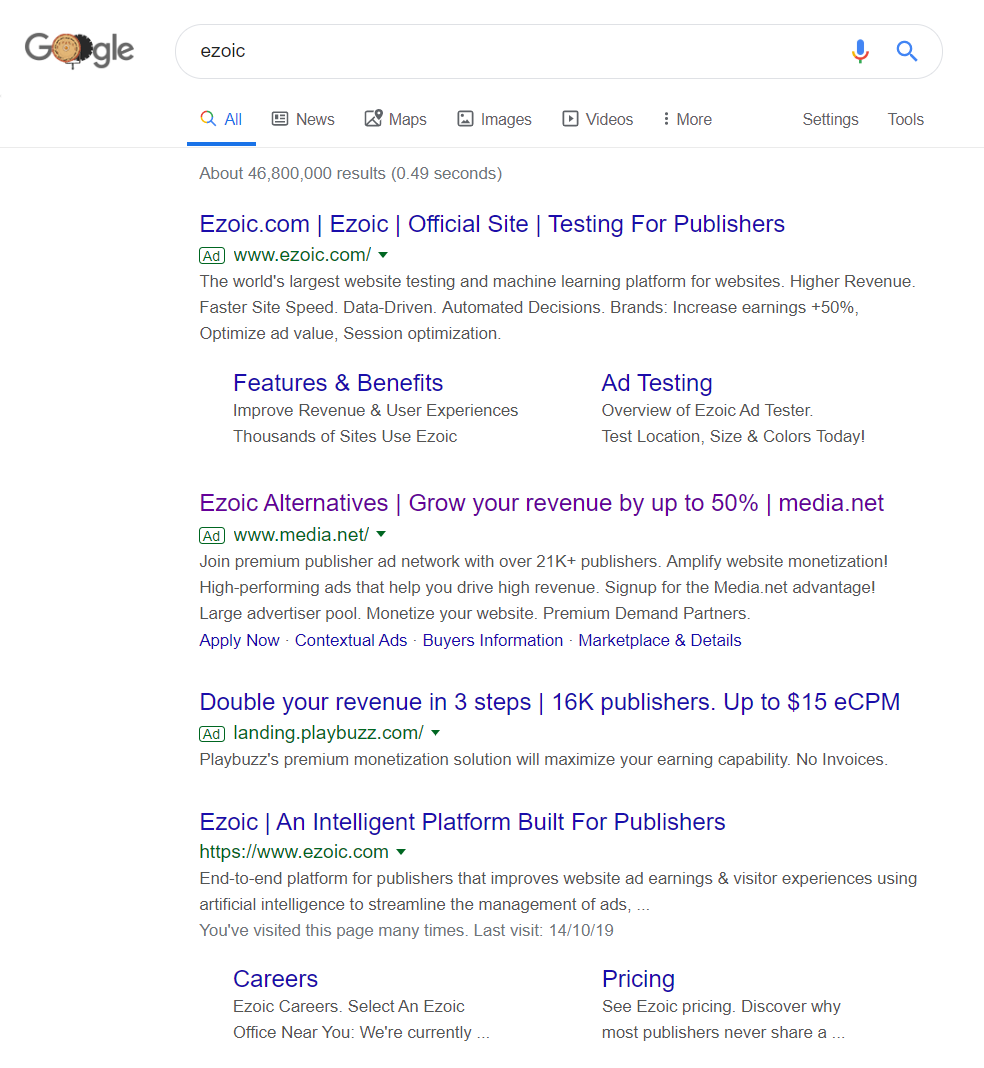Viewport: 984px width, 1068px height.
Task: Click the search box containing ezoic
Action: pyautogui.click(x=558, y=52)
